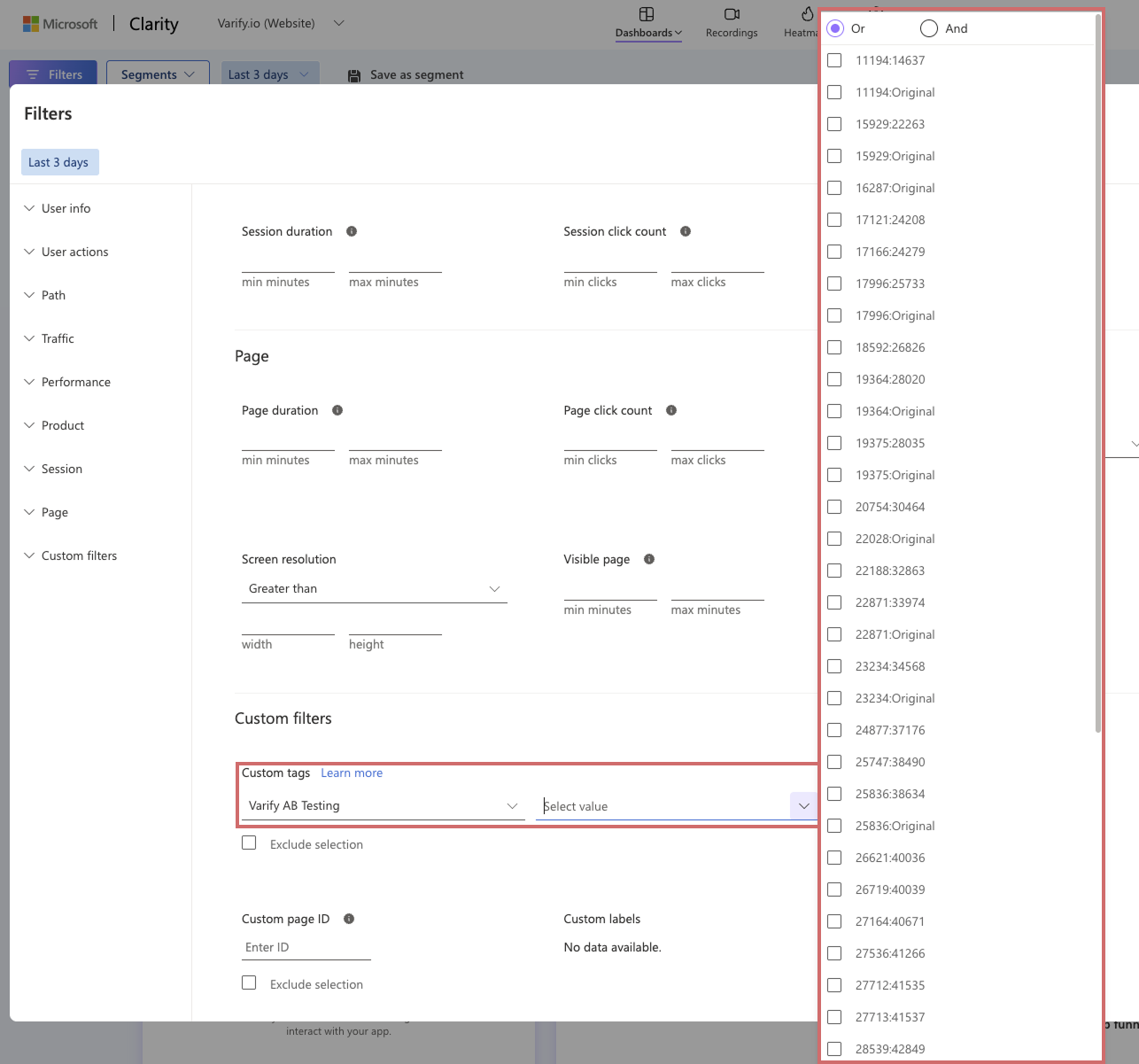Image resolution: width=1139 pixels, height=1064 pixels.
Task: Enable Exclude selection under Custom page ID
Action: (249, 983)
